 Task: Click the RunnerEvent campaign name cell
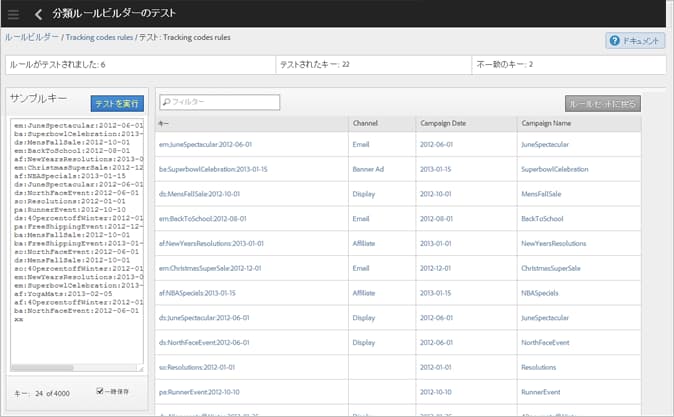(x=540, y=392)
